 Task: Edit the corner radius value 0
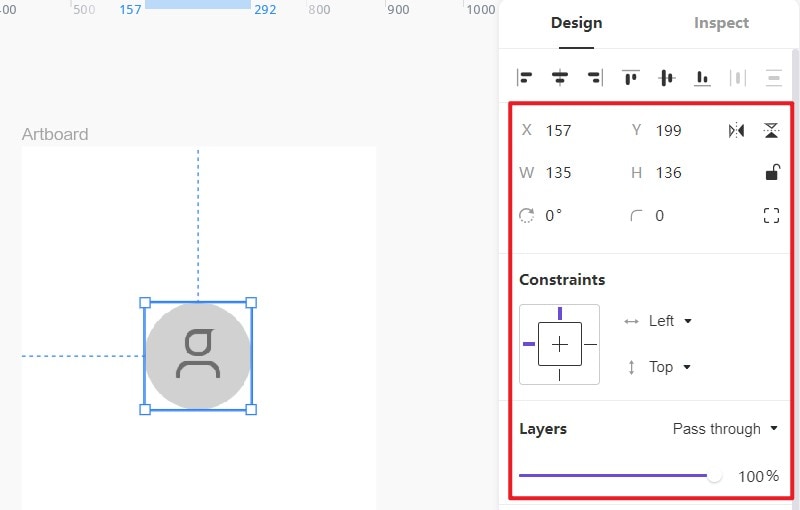click(660, 216)
